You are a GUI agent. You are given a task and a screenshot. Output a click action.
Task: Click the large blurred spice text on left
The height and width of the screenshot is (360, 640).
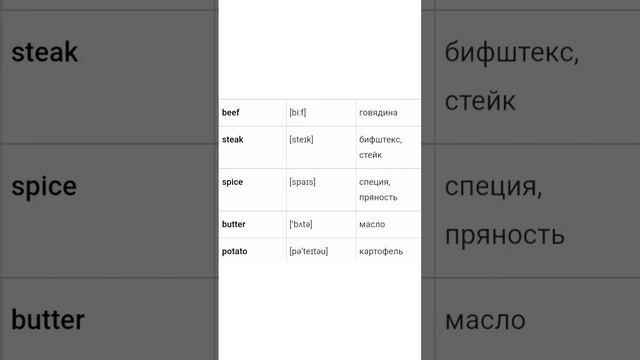[44, 187]
